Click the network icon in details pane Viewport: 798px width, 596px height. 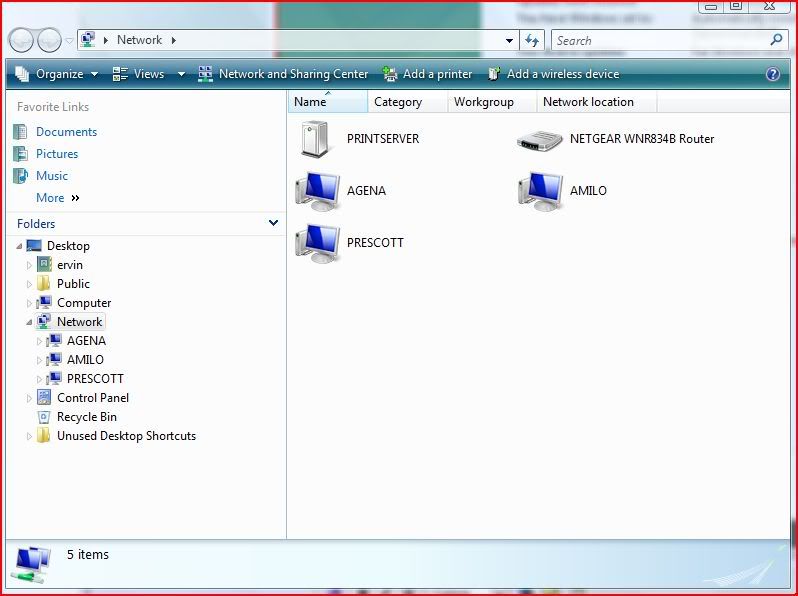tap(32, 564)
